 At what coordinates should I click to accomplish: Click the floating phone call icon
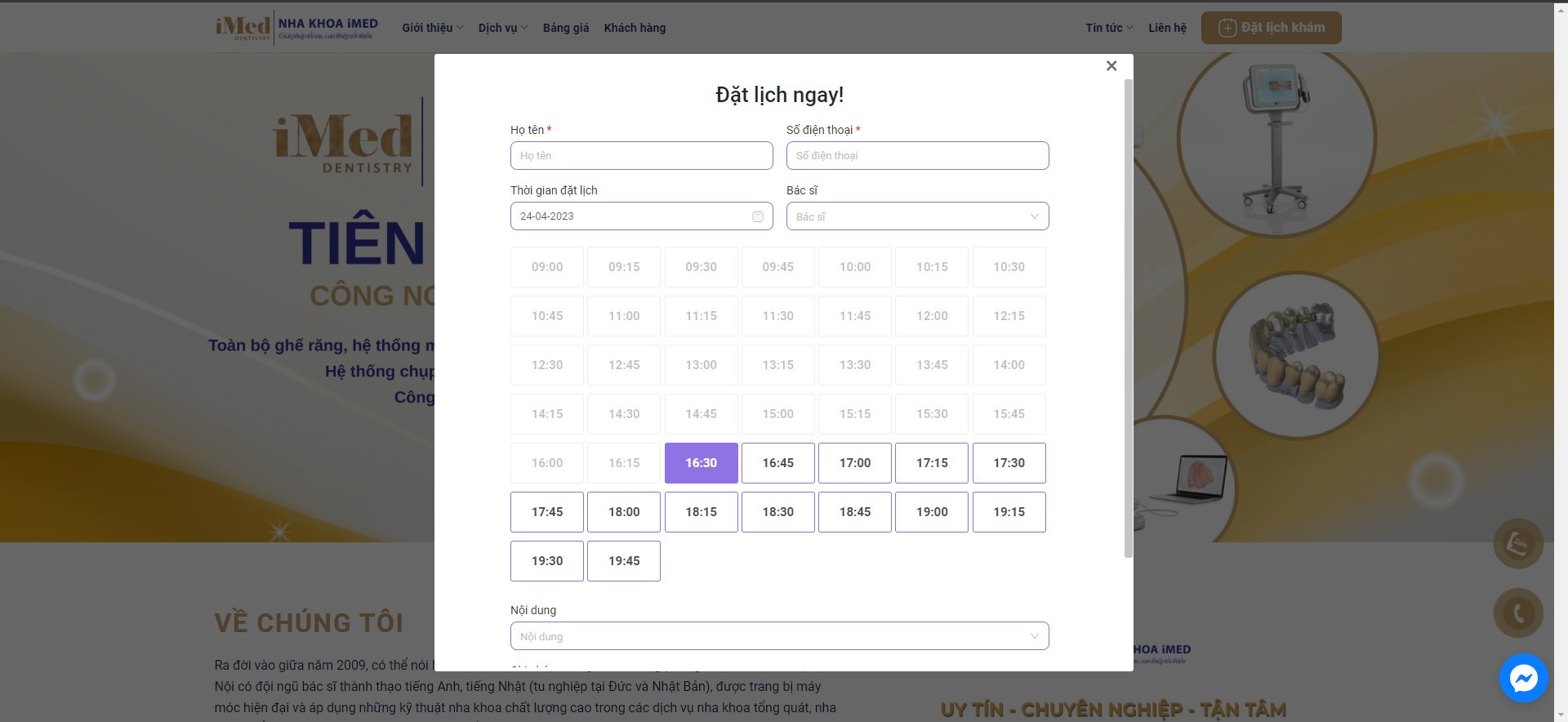tap(1517, 613)
